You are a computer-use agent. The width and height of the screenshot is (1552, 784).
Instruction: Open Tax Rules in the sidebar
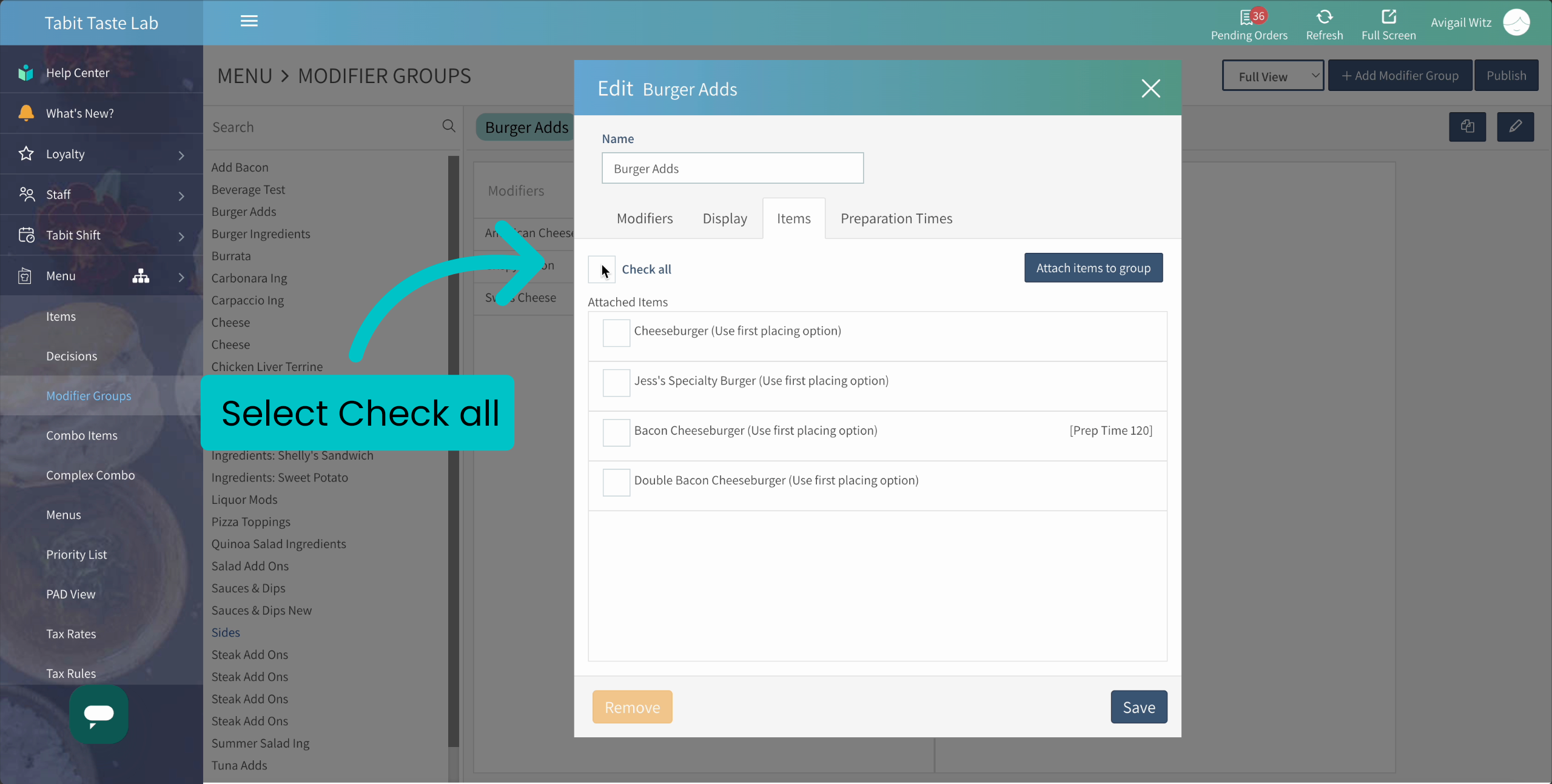[71, 673]
